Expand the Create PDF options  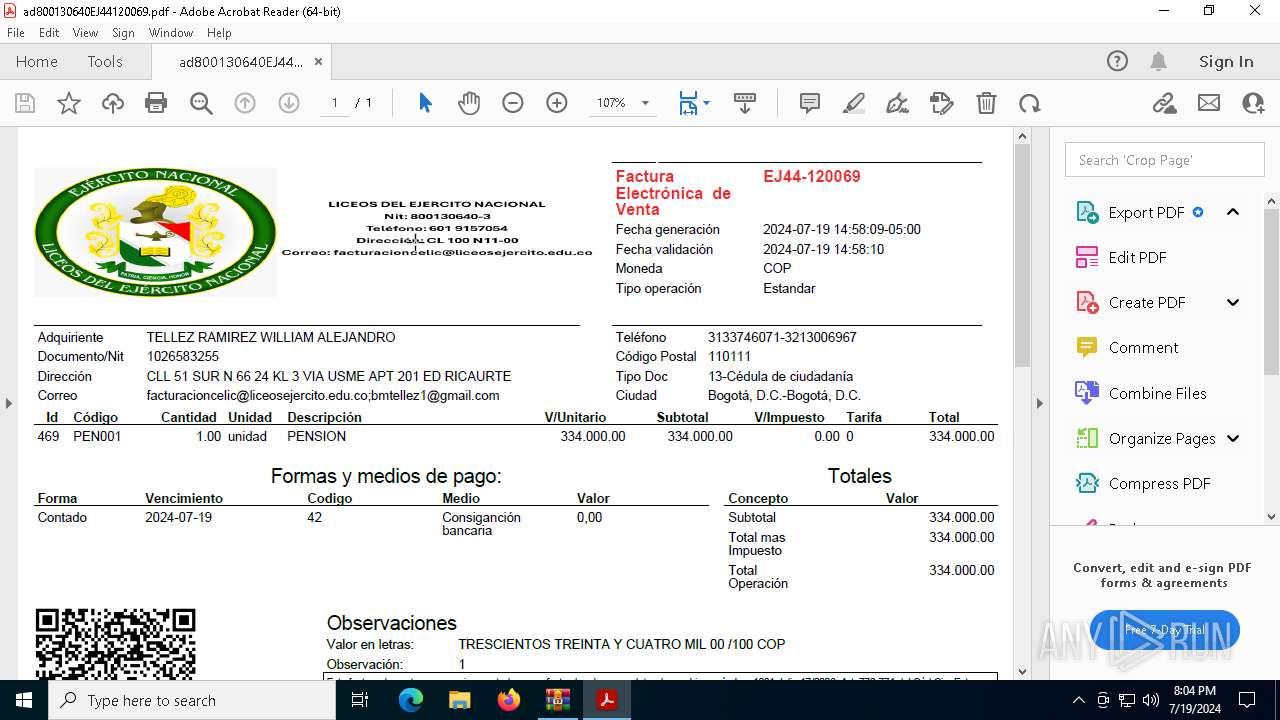coord(1233,302)
